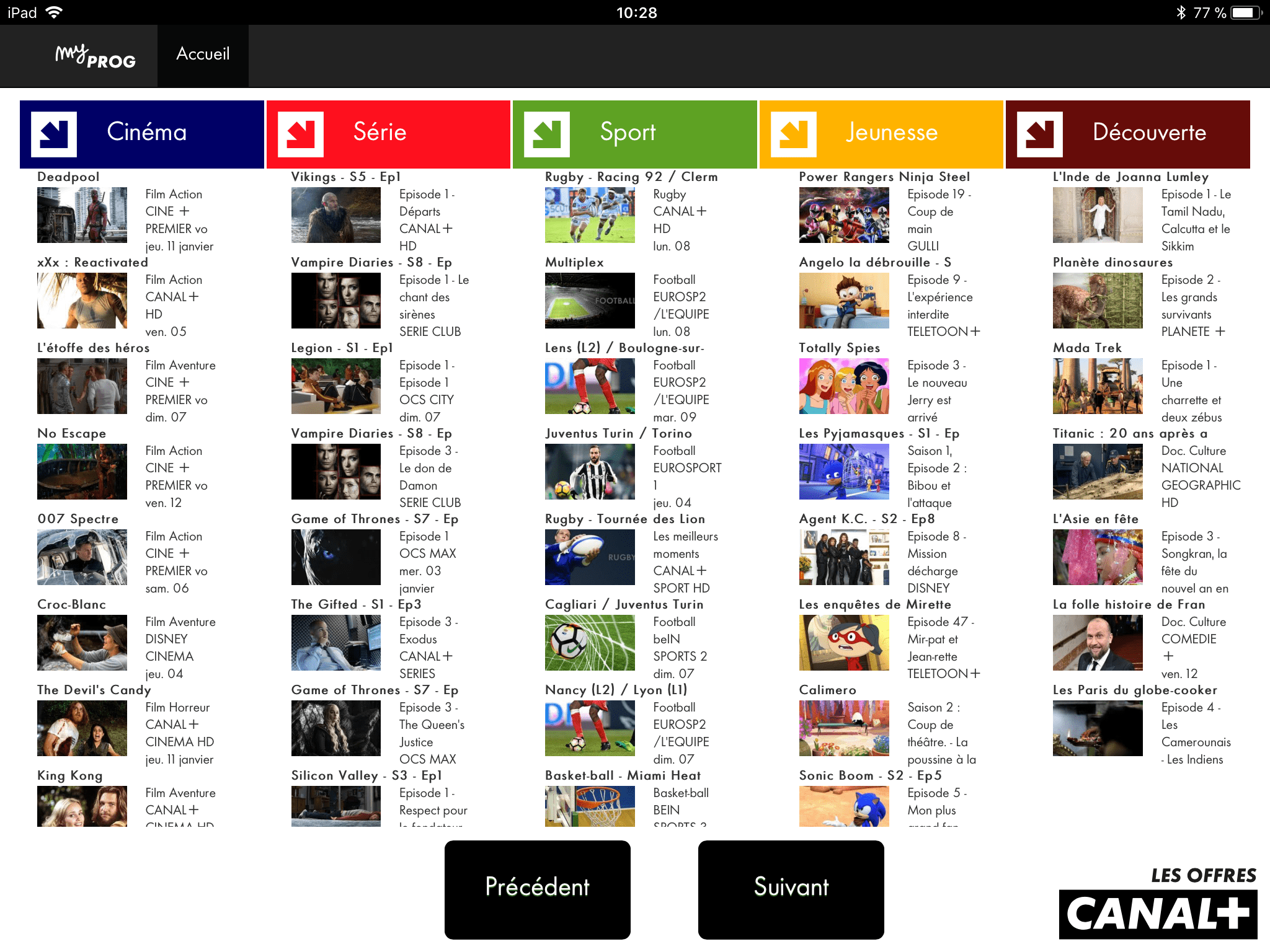Image resolution: width=1270 pixels, height=952 pixels.
Task: Open The Devil's Candy thumbnail
Action: pyautogui.click(x=82, y=728)
